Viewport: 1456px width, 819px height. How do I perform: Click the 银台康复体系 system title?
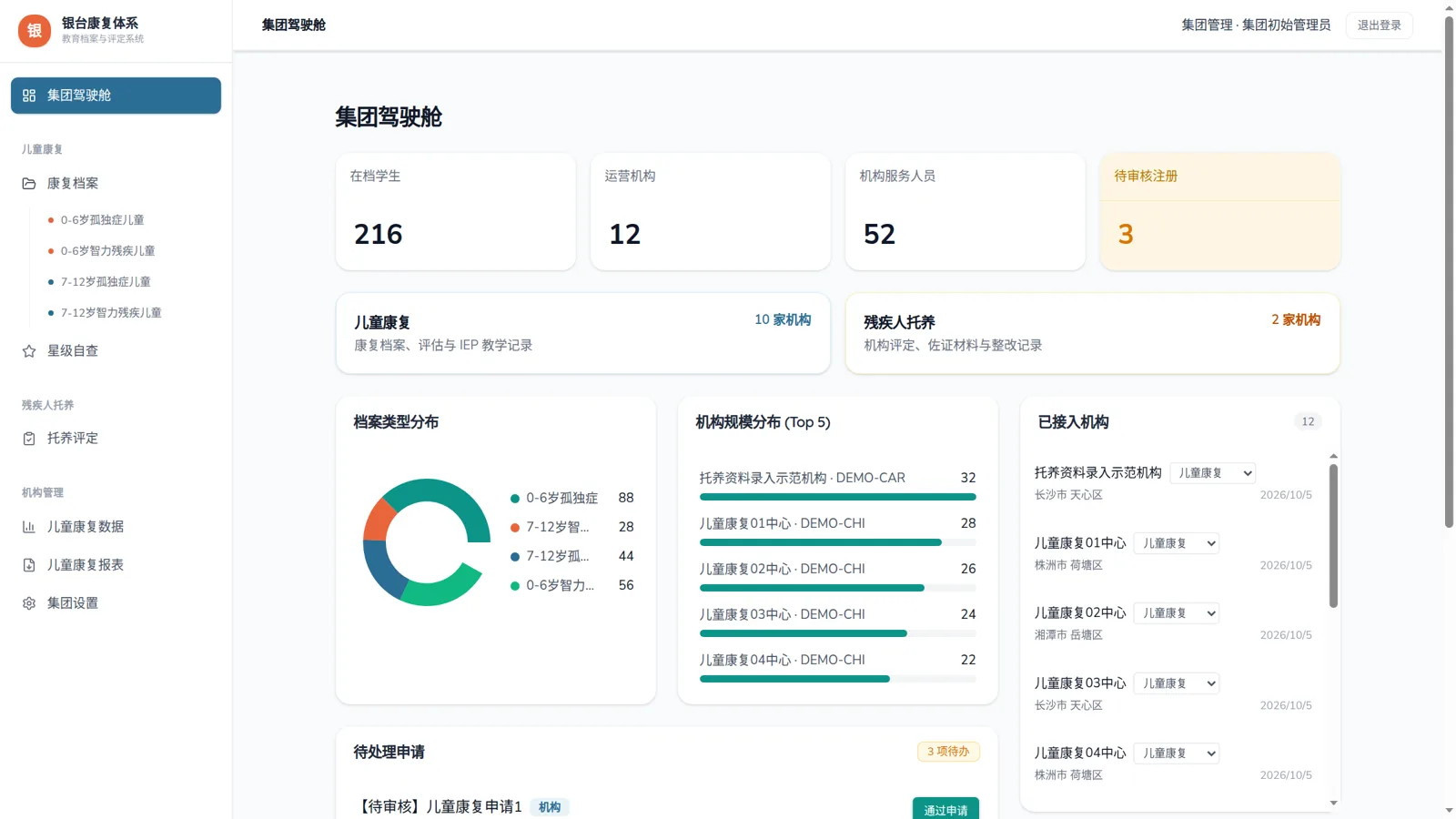[x=100, y=24]
